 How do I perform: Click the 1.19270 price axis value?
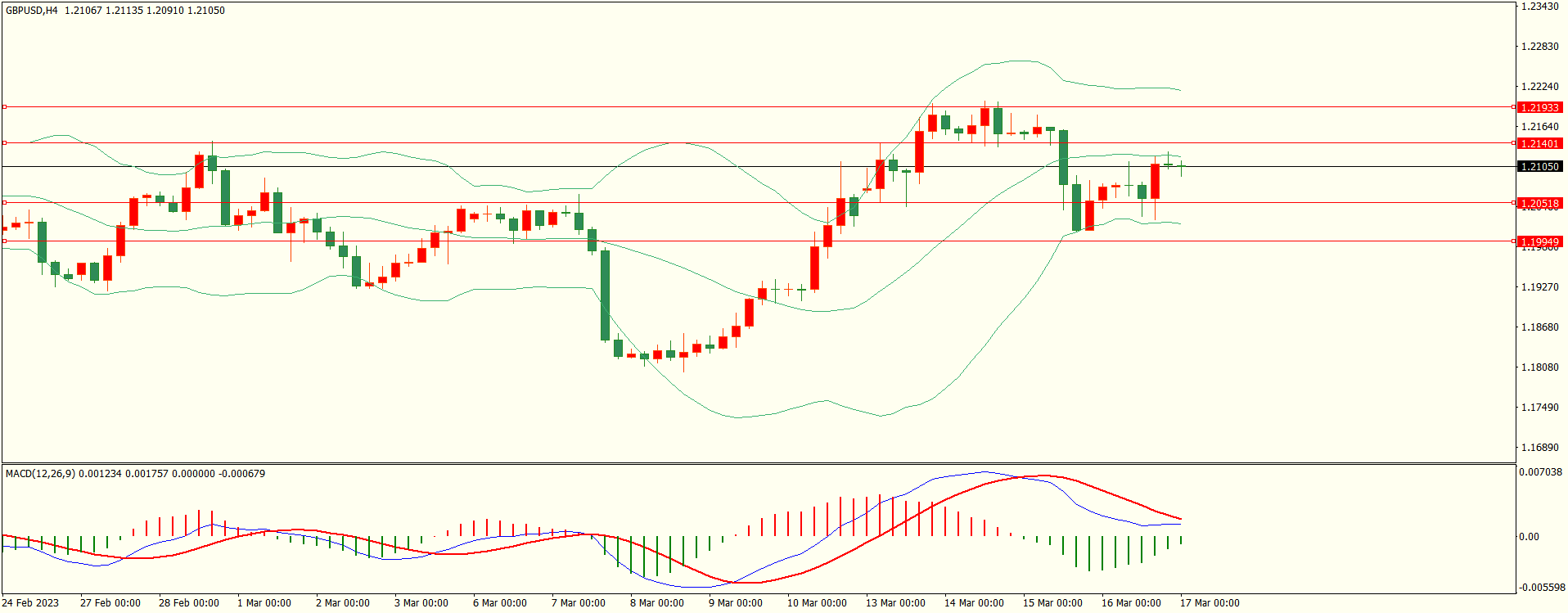tap(1539, 287)
